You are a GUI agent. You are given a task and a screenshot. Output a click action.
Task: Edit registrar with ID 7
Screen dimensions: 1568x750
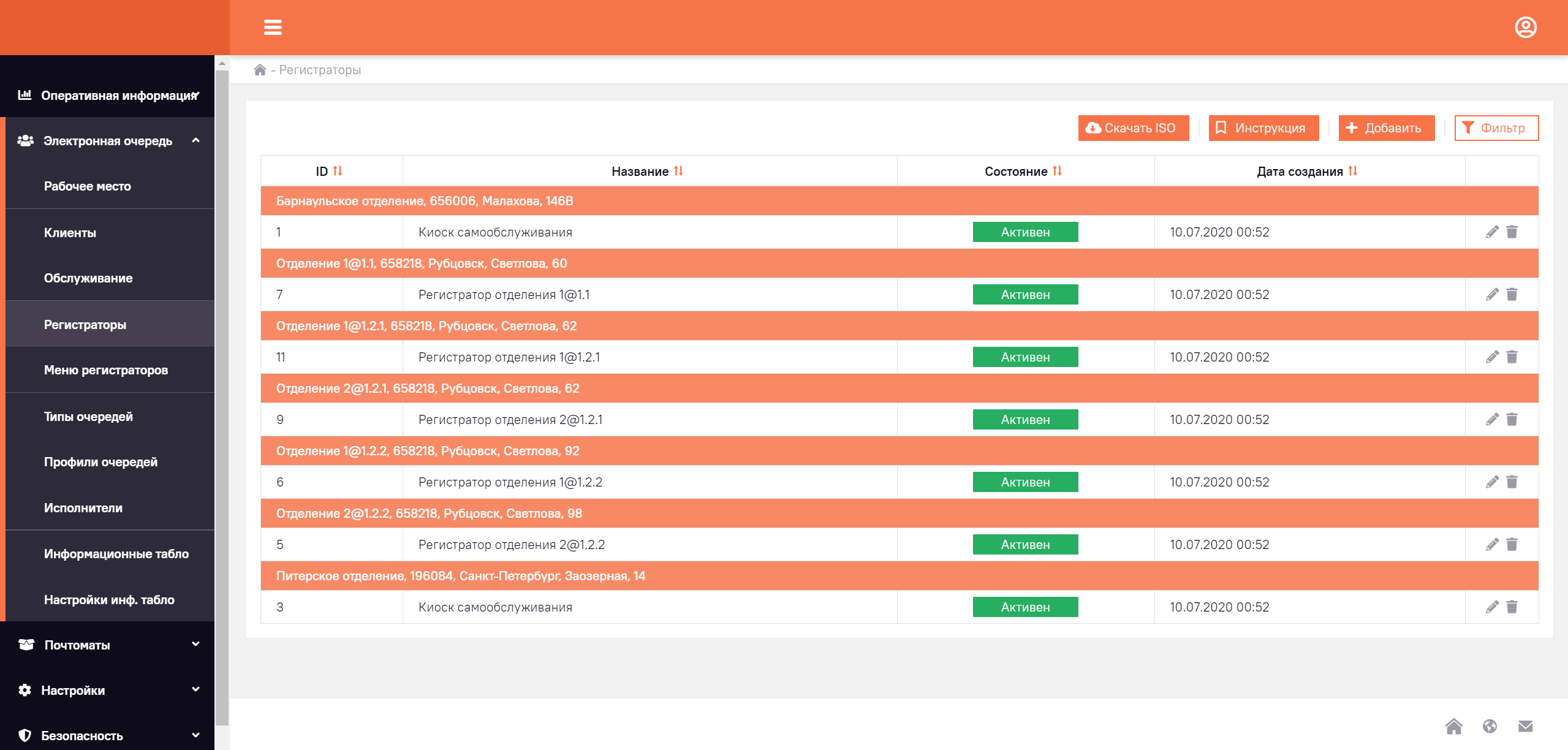point(1492,295)
